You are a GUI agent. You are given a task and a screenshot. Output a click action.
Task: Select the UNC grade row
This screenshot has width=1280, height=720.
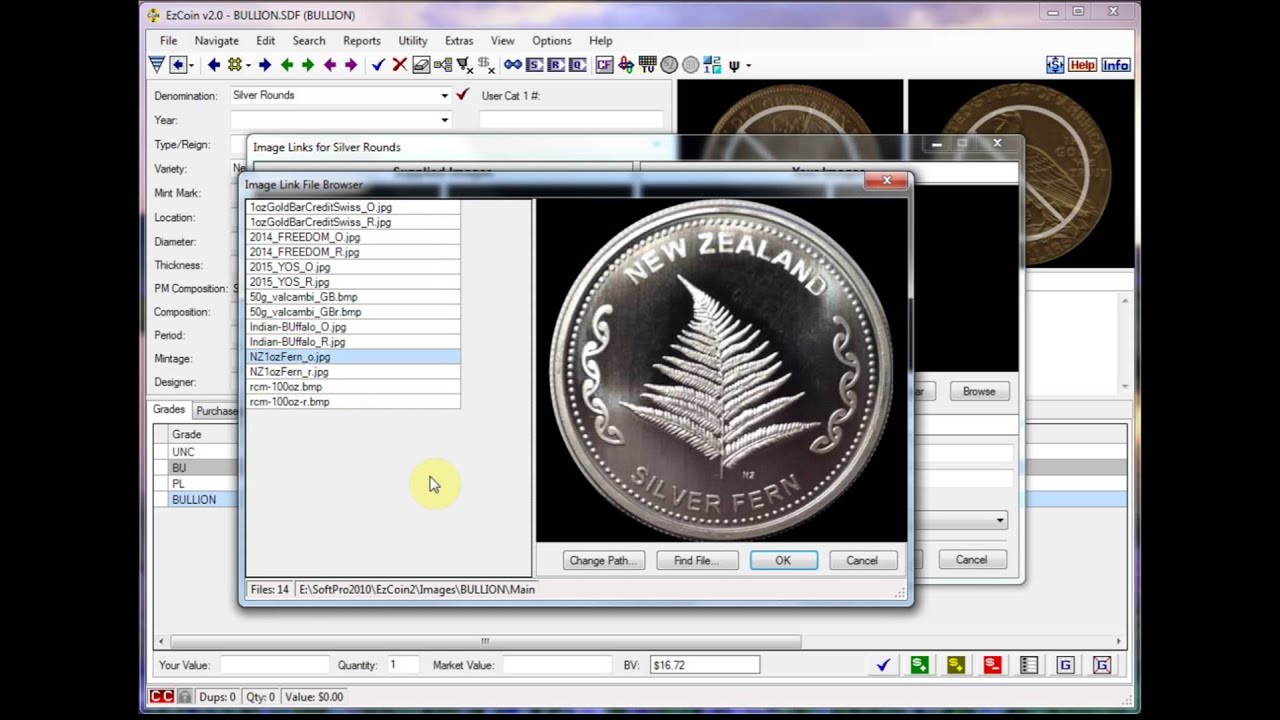196,452
